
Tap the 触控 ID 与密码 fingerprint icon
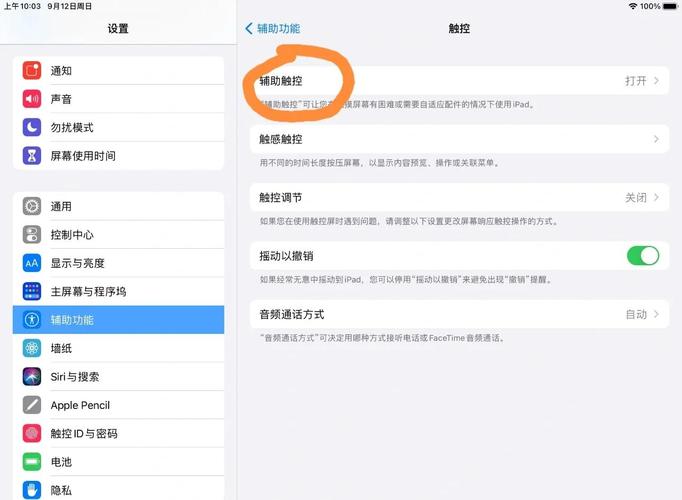click(32, 433)
